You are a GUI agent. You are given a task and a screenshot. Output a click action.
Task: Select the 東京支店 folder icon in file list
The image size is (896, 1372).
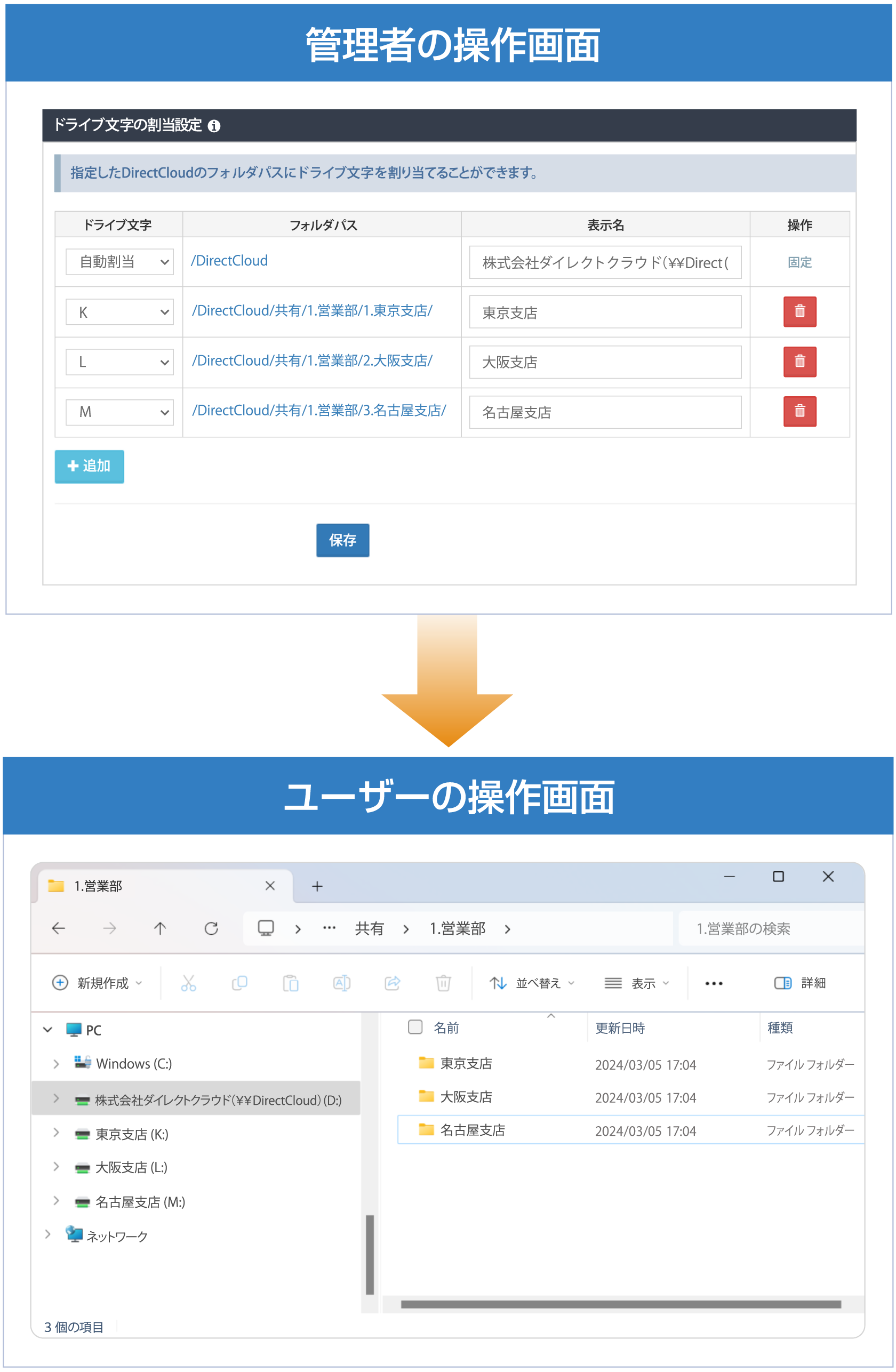[426, 1062]
